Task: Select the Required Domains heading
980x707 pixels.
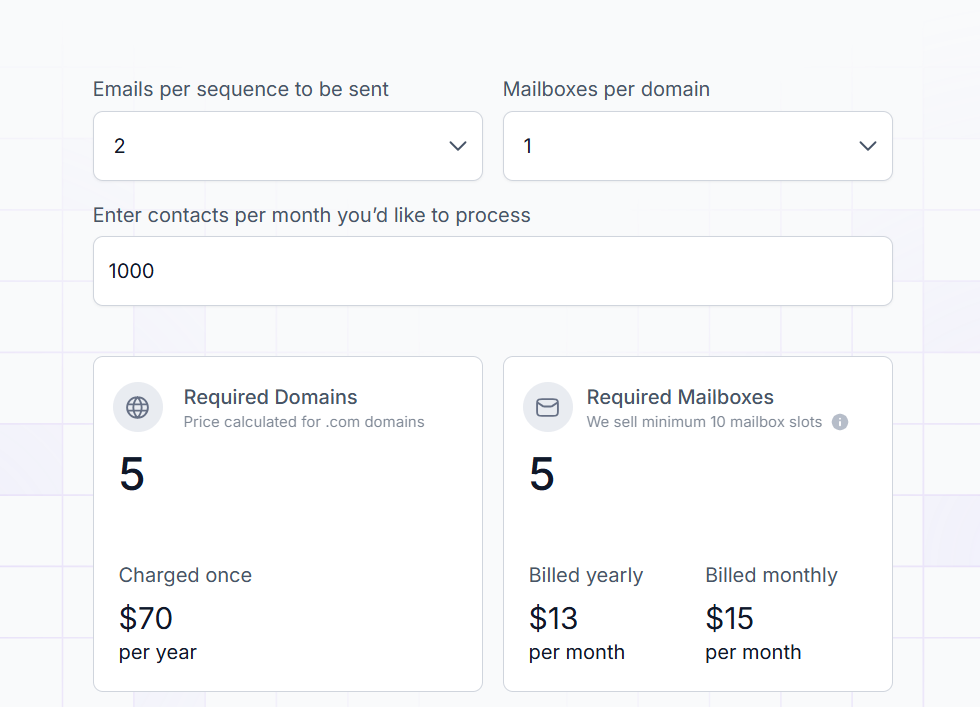Action: [270, 397]
